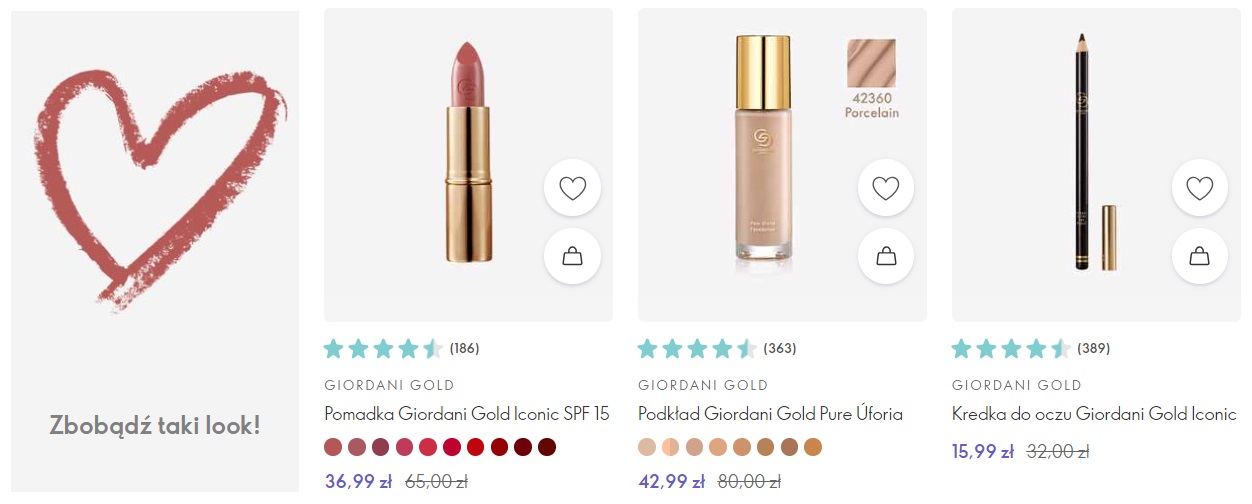Open Kredka do oczu Giordani Gold Iconic
Viewport: 1252px width, 504px height.
click(1094, 414)
